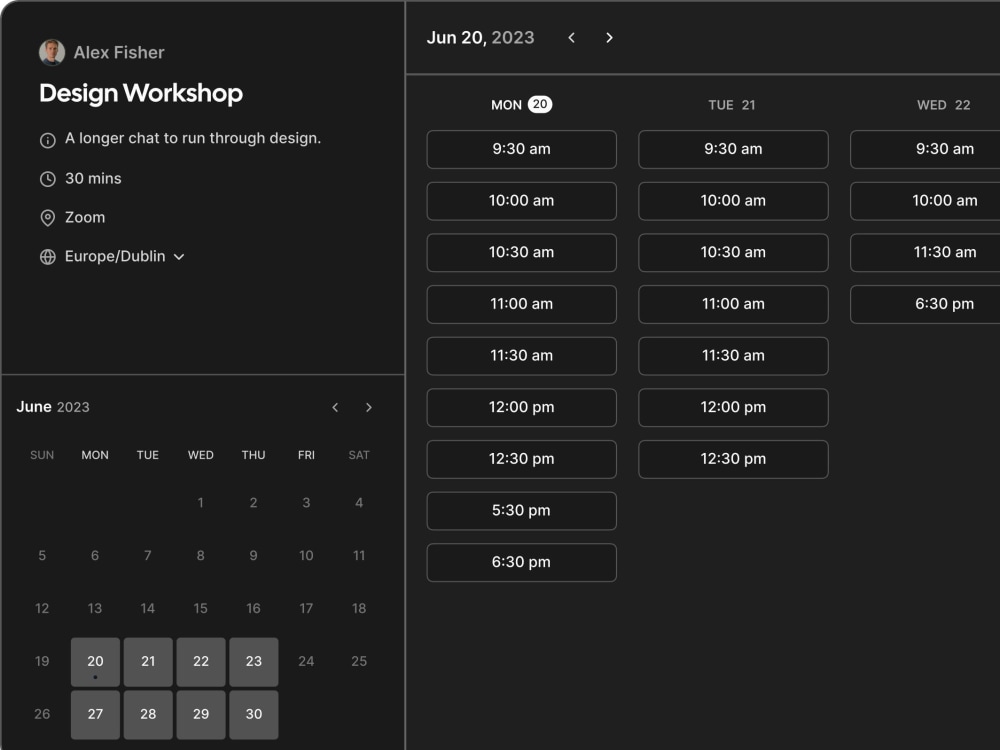The width and height of the screenshot is (1000, 750).
Task: Click the Jun 20, 2023 date heading
Action: click(480, 38)
